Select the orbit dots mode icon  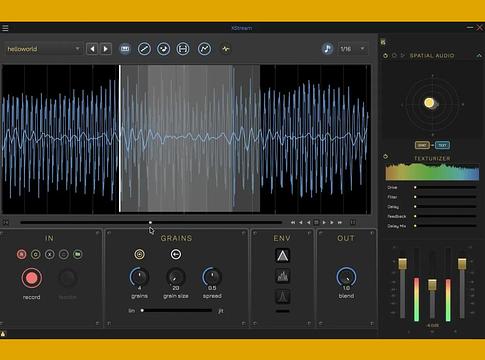click(x=163, y=49)
